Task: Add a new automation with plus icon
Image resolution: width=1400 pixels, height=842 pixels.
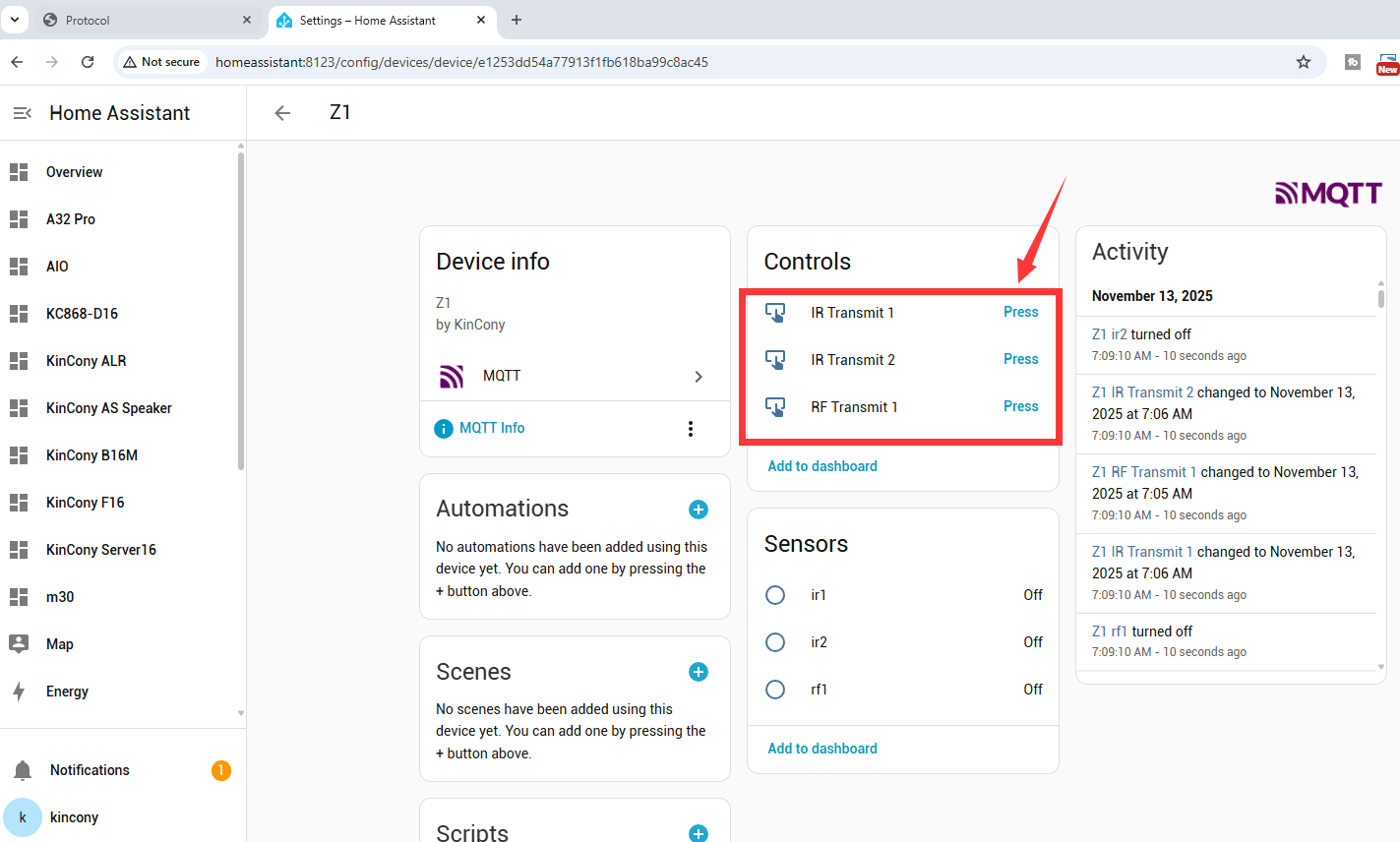Action: click(699, 510)
